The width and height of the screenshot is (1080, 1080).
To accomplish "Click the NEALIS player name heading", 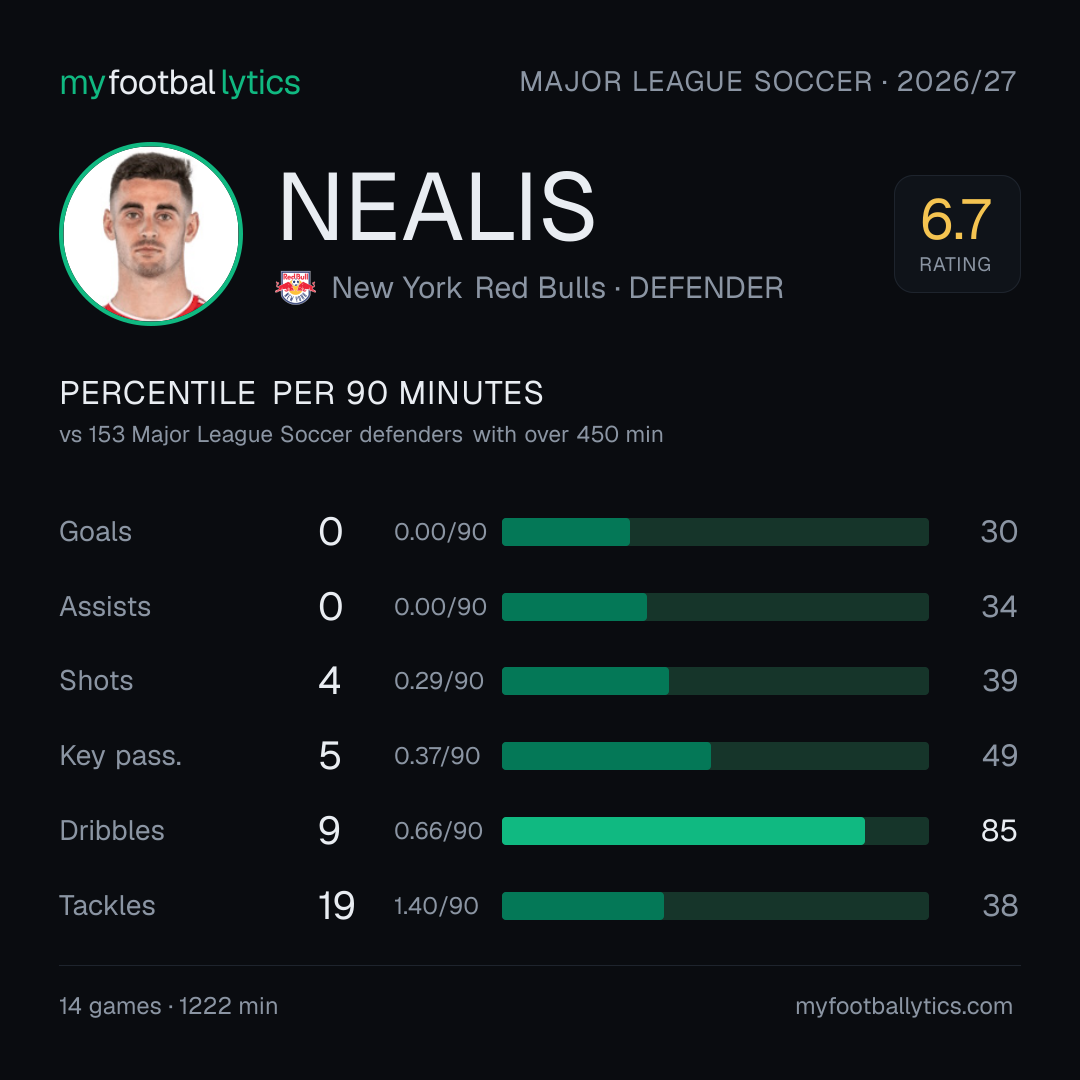I will tap(437, 207).
